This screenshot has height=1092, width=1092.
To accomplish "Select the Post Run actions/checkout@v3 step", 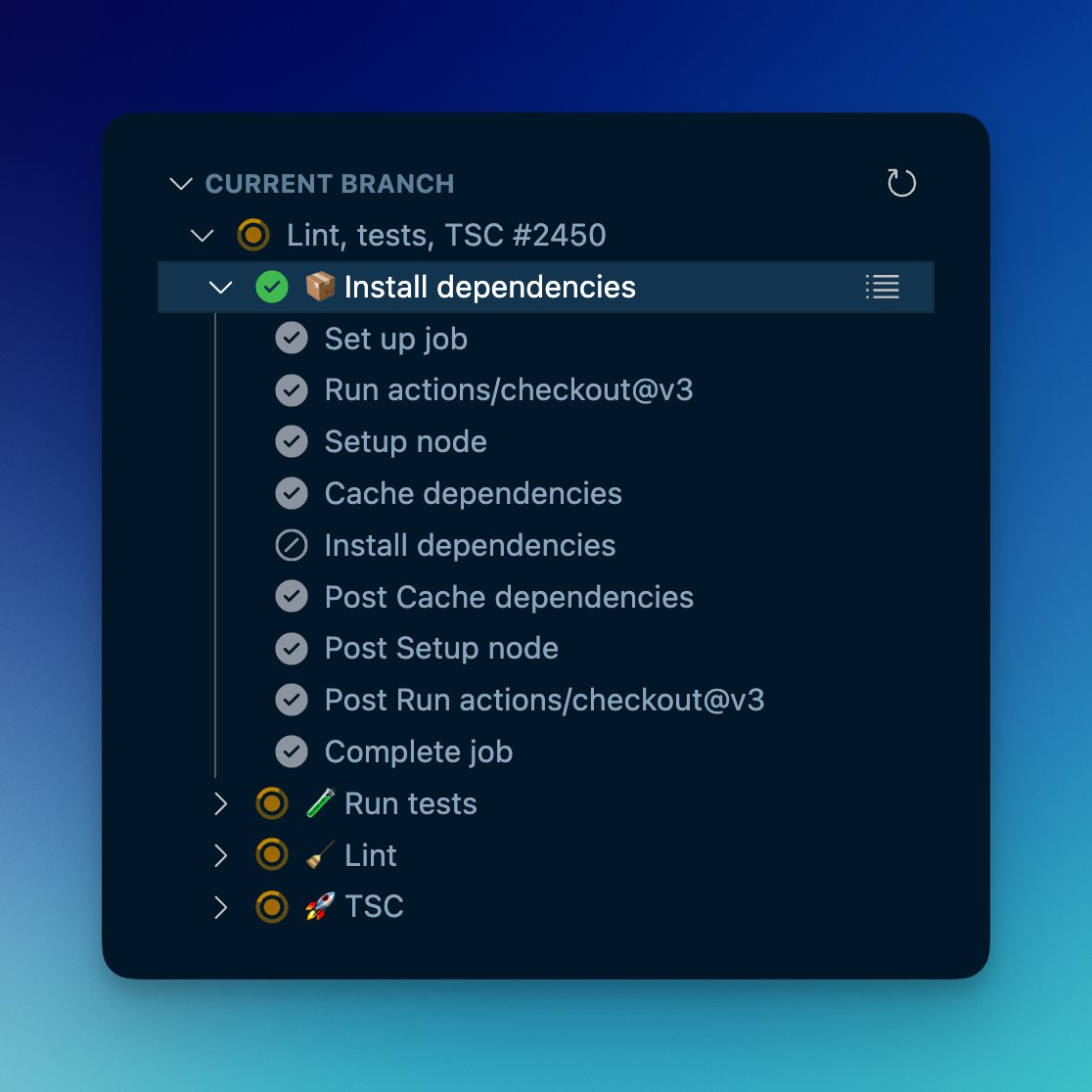I will [545, 700].
